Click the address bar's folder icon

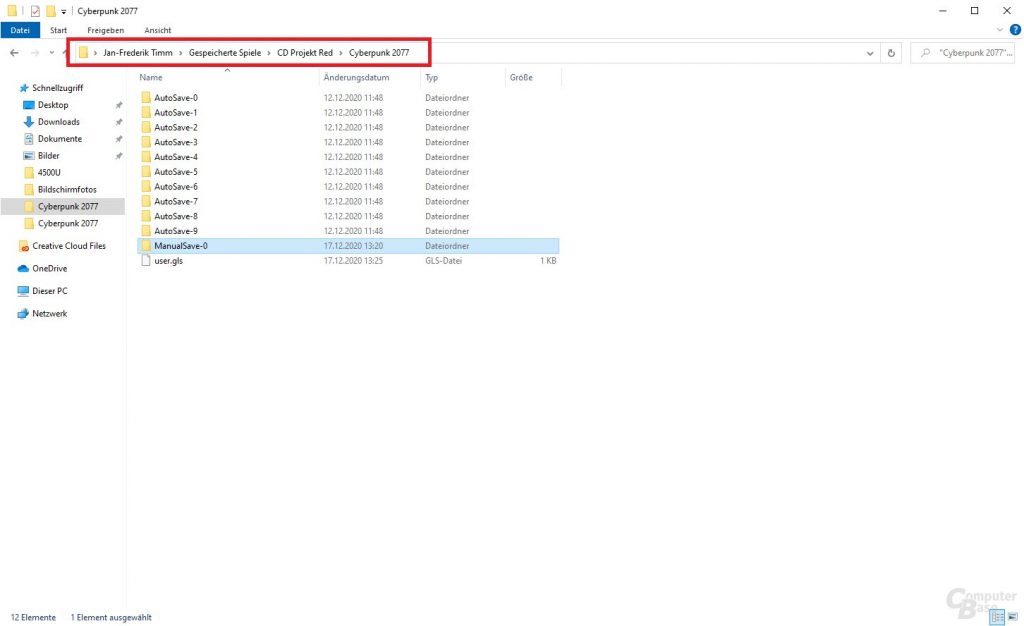[83, 52]
